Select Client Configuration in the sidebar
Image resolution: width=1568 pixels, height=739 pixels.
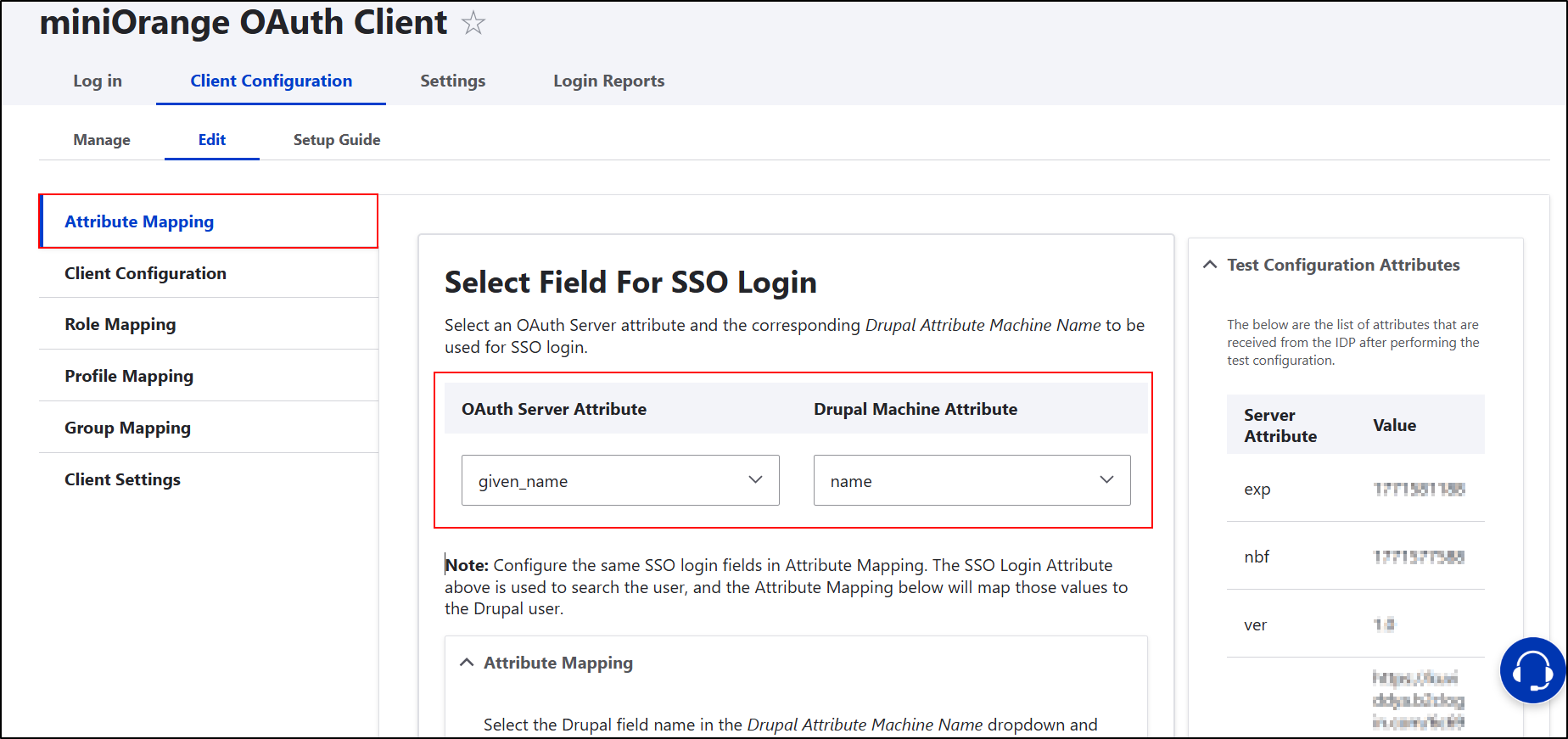(209, 273)
